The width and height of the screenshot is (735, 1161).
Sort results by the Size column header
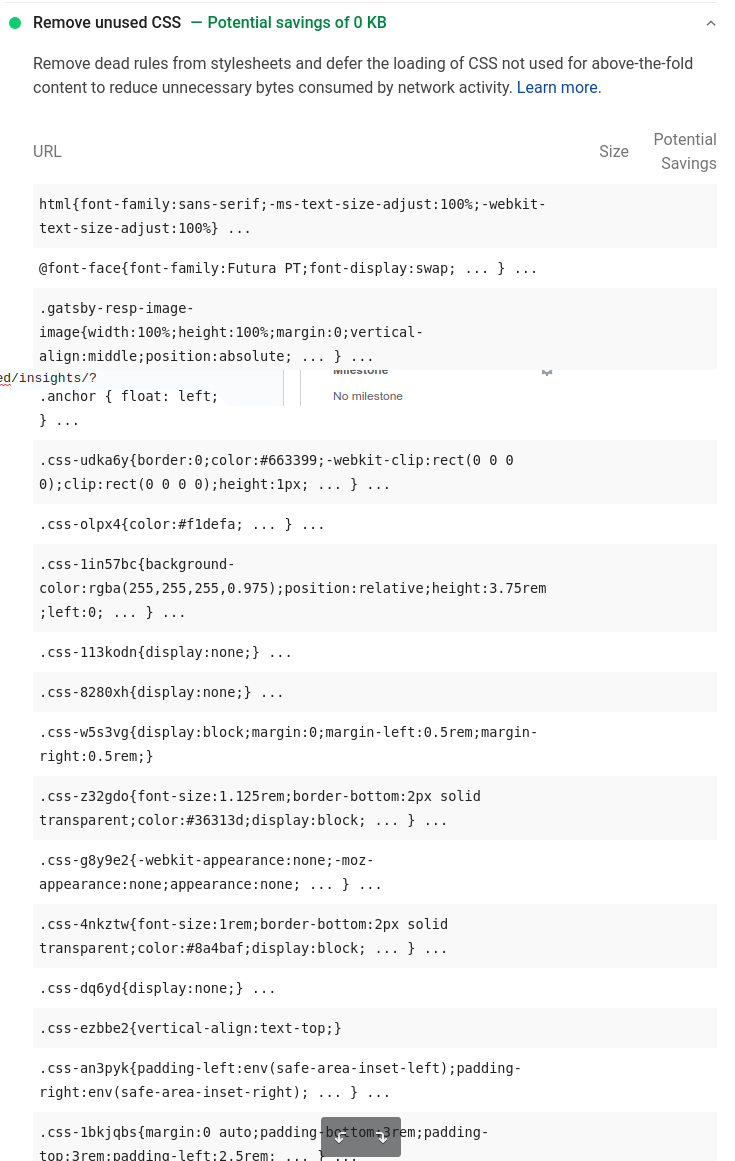613,151
